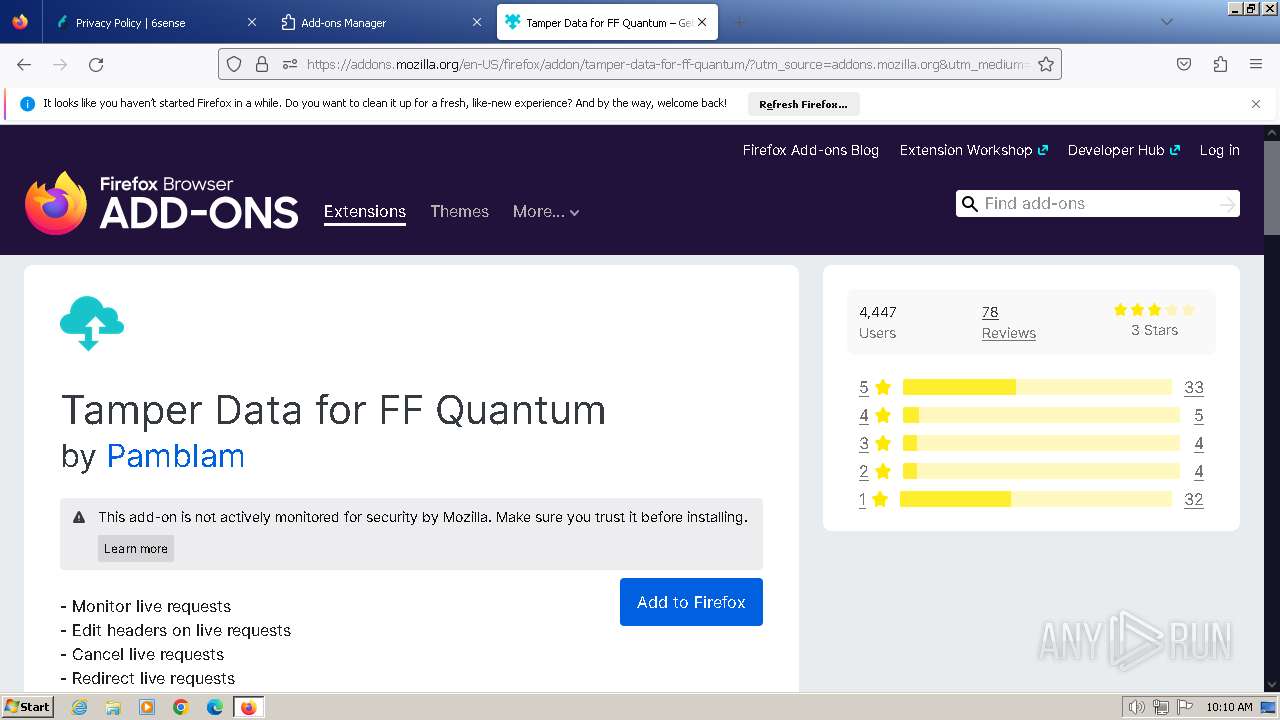The height and width of the screenshot is (720, 1280).
Task: Dismiss the Refresh Firefox notification bar
Action: point(1256,104)
